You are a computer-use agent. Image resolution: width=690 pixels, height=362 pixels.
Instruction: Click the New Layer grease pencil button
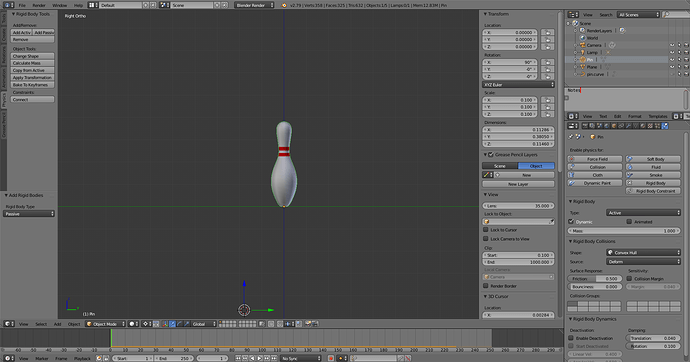pos(518,184)
